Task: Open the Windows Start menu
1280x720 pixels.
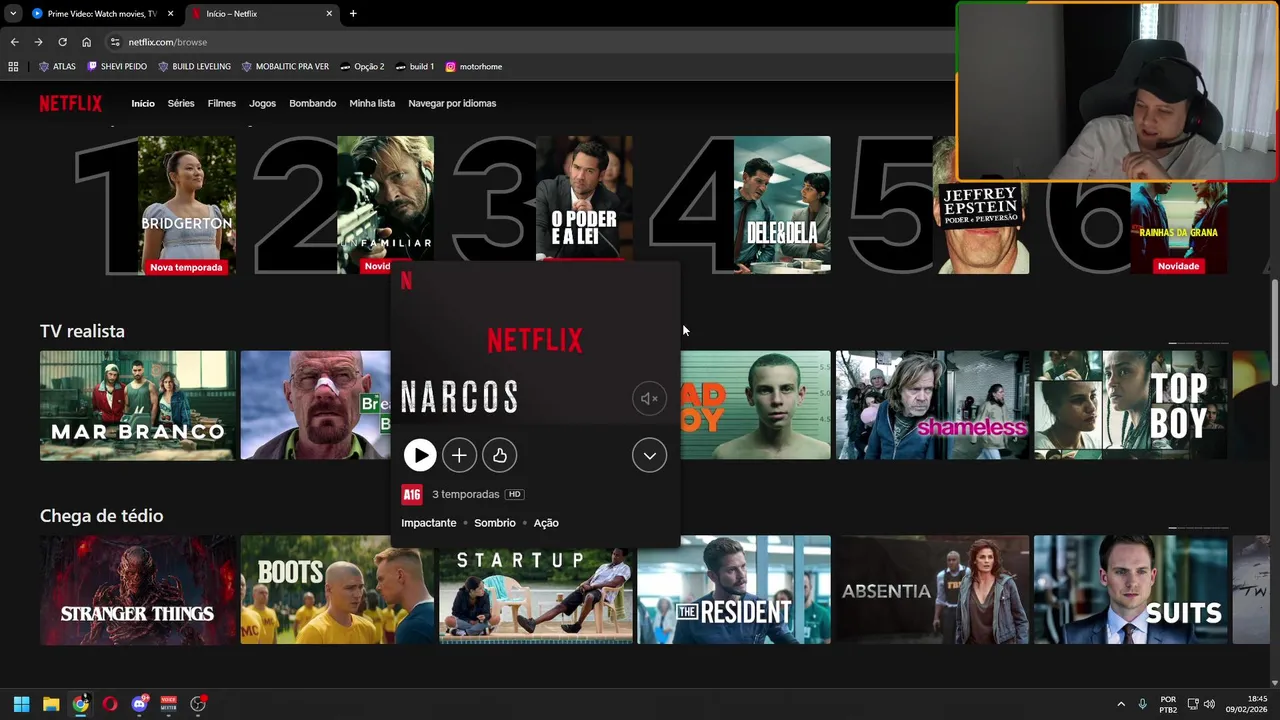Action: click(x=21, y=704)
